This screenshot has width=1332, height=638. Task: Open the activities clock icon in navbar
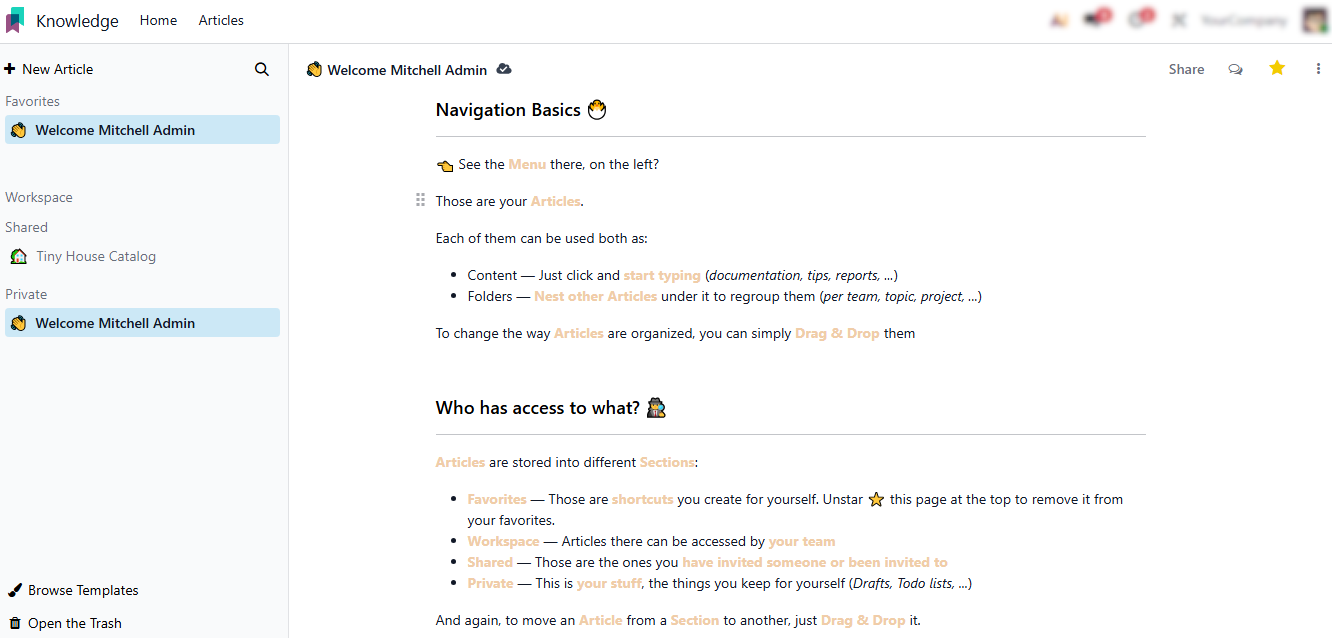1138,20
